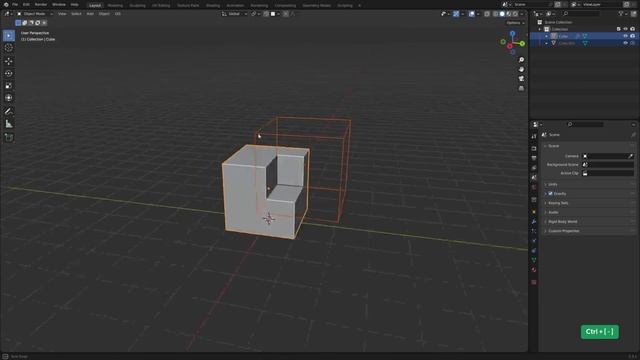Screen dimensions: 640x360
Task: Activate the Cursor tool in toolbar
Action: click(x=9, y=48)
